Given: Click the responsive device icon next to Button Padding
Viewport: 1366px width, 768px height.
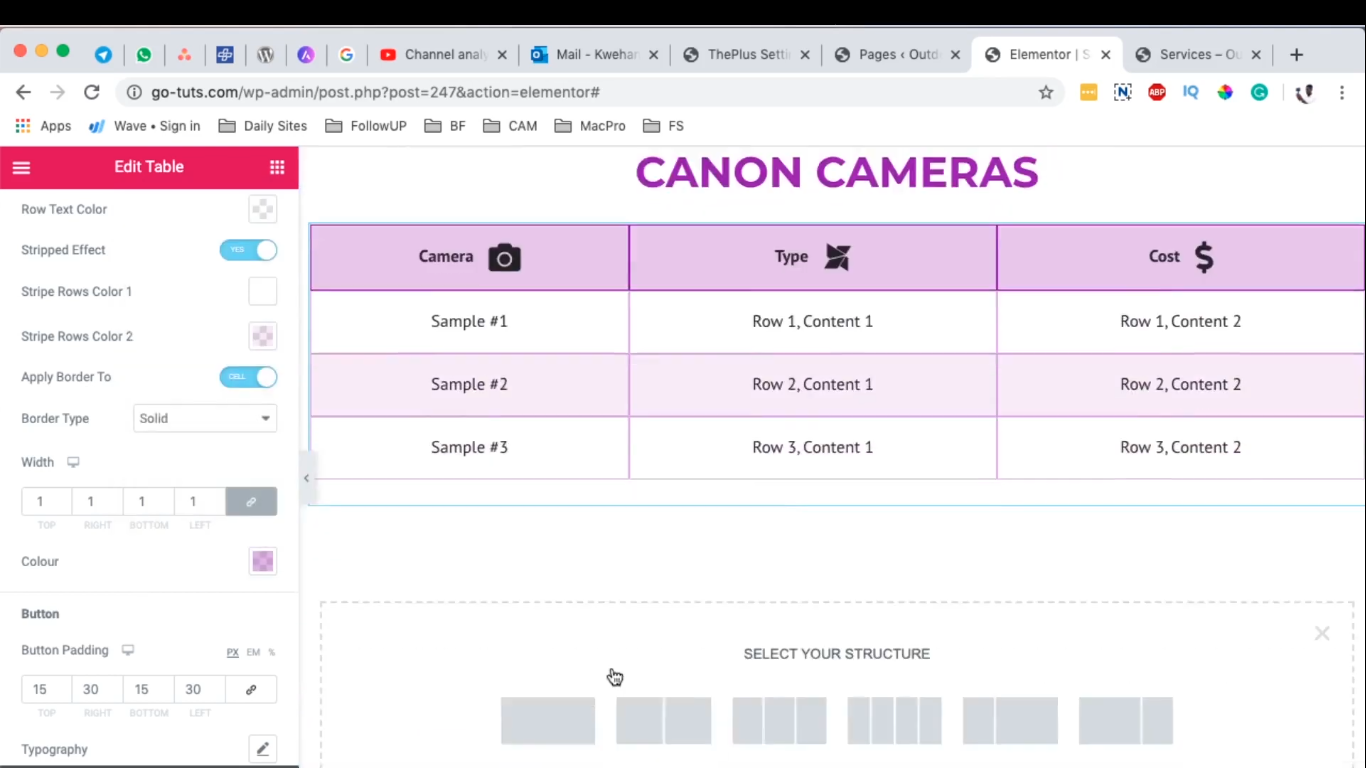Looking at the screenshot, I should point(128,650).
